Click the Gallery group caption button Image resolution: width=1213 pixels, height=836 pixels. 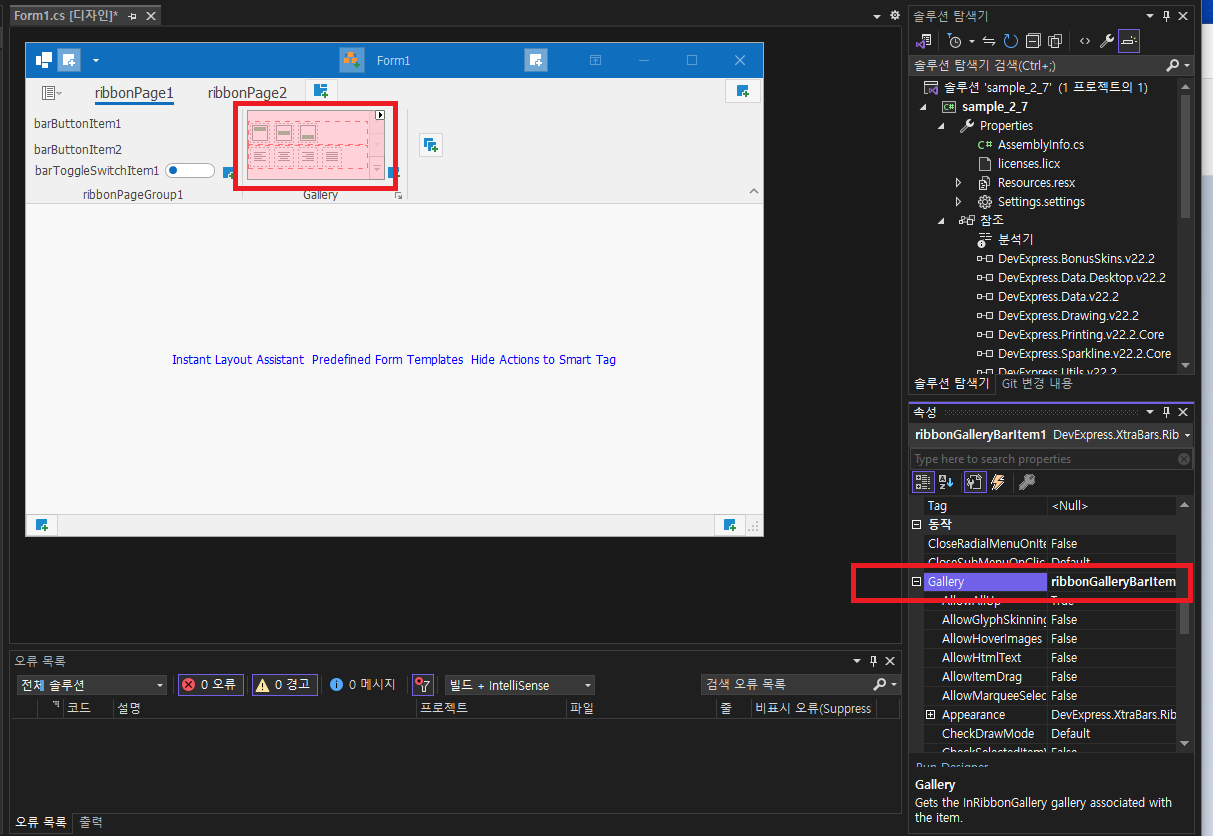click(398, 197)
